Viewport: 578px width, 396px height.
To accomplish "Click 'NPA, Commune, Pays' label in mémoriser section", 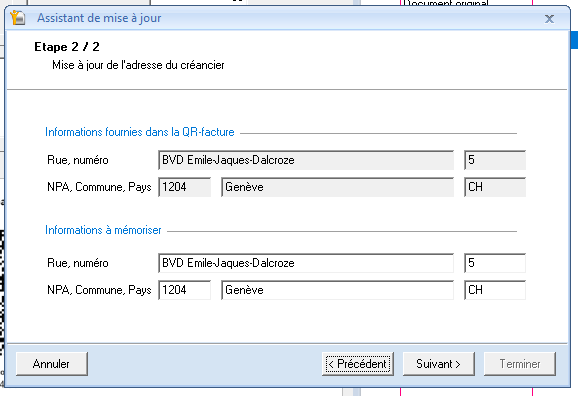I will point(99,290).
